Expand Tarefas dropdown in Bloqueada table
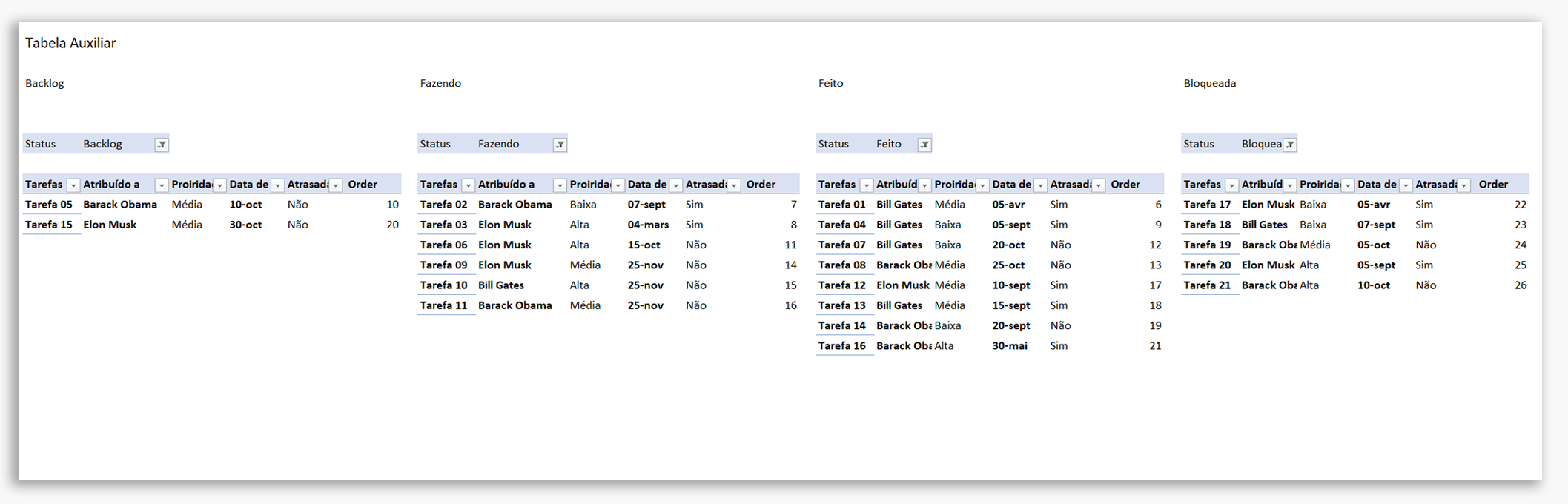The image size is (1568, 504). [1231, 185]
